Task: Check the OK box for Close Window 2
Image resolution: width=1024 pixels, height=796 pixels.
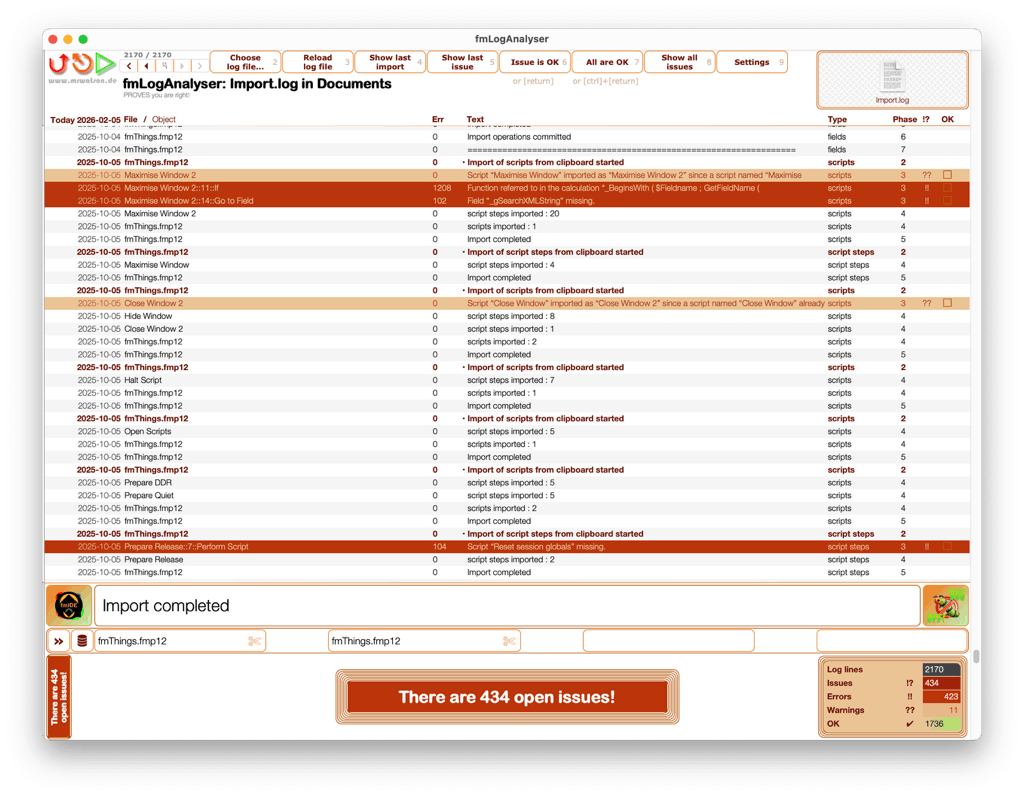Action: [947, 302]
